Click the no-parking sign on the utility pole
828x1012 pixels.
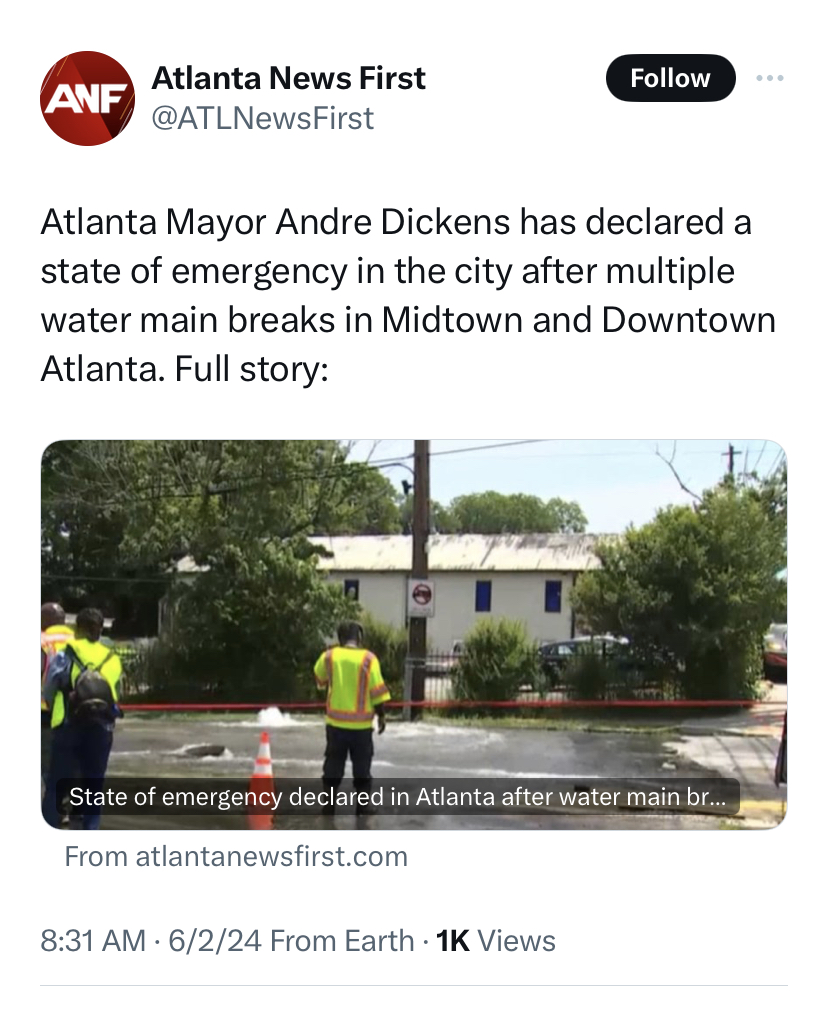click(x=421, y=597)
